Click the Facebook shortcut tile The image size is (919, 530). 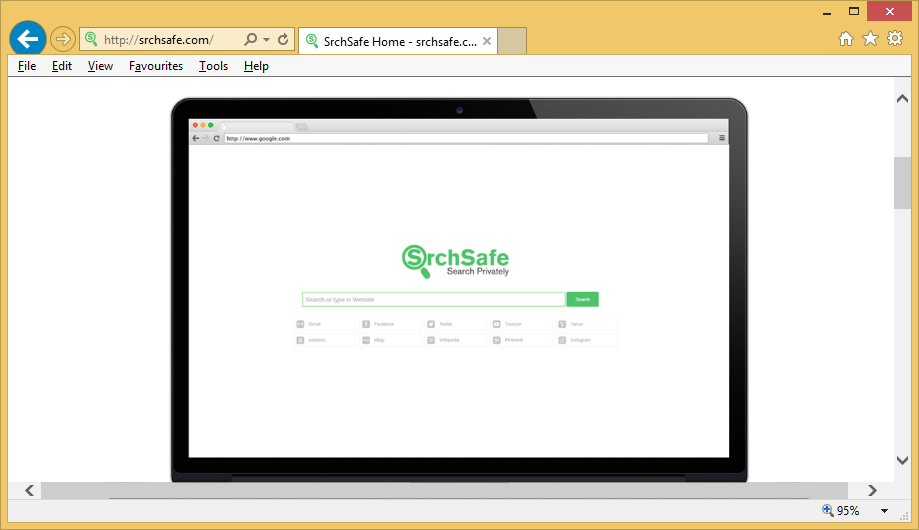click(390, 324)
